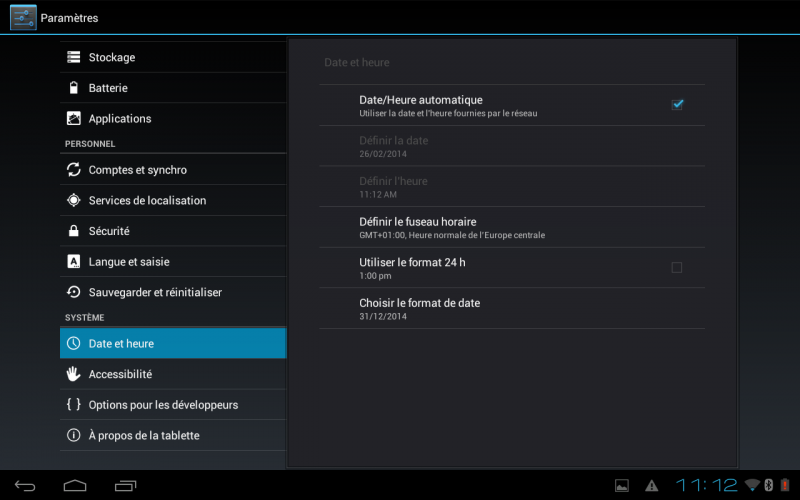
Task: Open Accessibilité hand icon
Action: 73,374
